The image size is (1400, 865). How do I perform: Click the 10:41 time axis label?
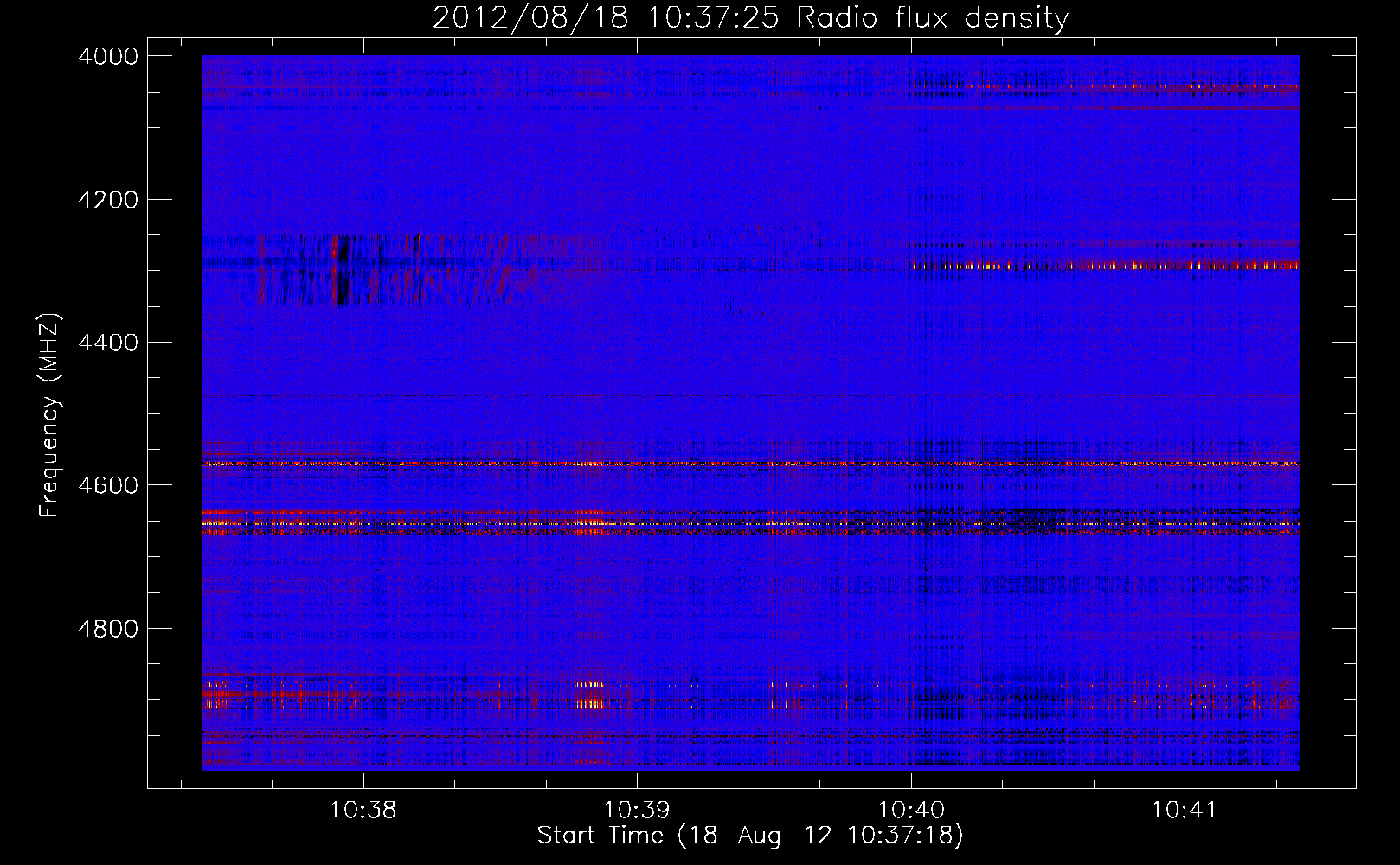point(1184,810)
